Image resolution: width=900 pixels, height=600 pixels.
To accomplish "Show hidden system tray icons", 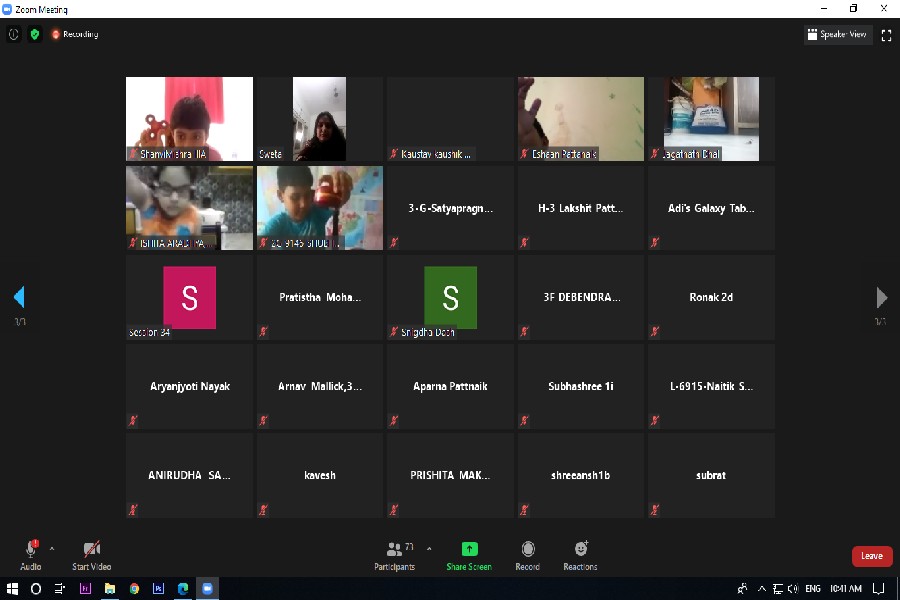I will point(762,589).
